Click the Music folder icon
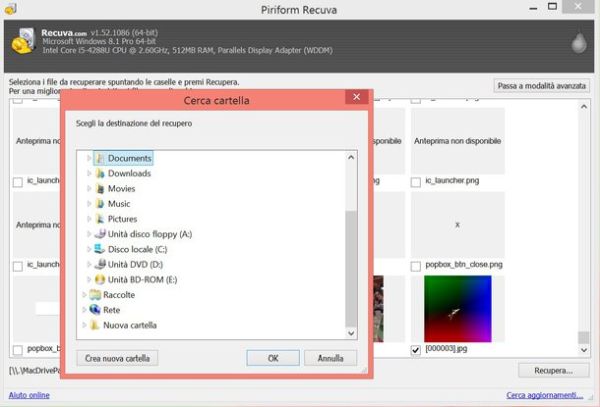Screen dimensions: 600x407 [x=100, y=204]
